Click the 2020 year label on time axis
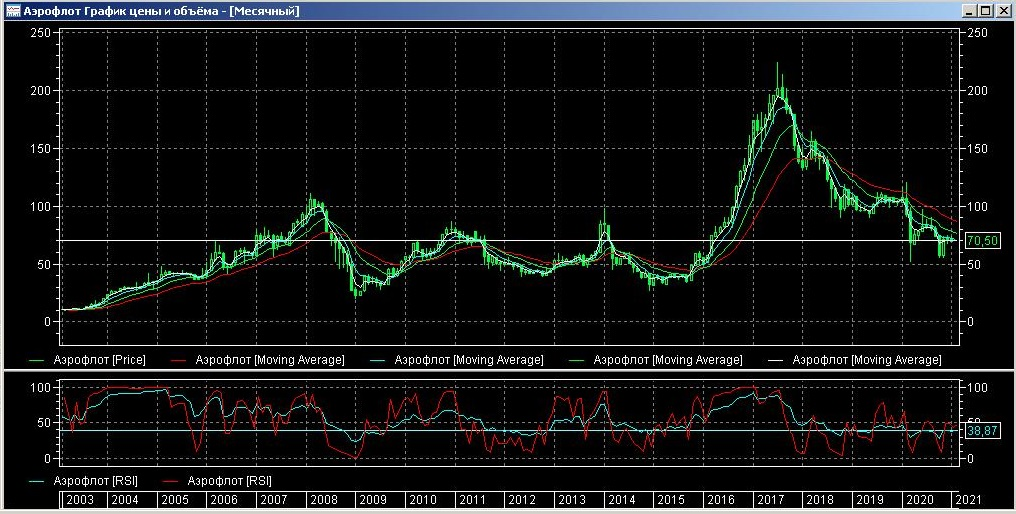The height and width of the screenshot is (514, 1016). (x=919, y=500)
